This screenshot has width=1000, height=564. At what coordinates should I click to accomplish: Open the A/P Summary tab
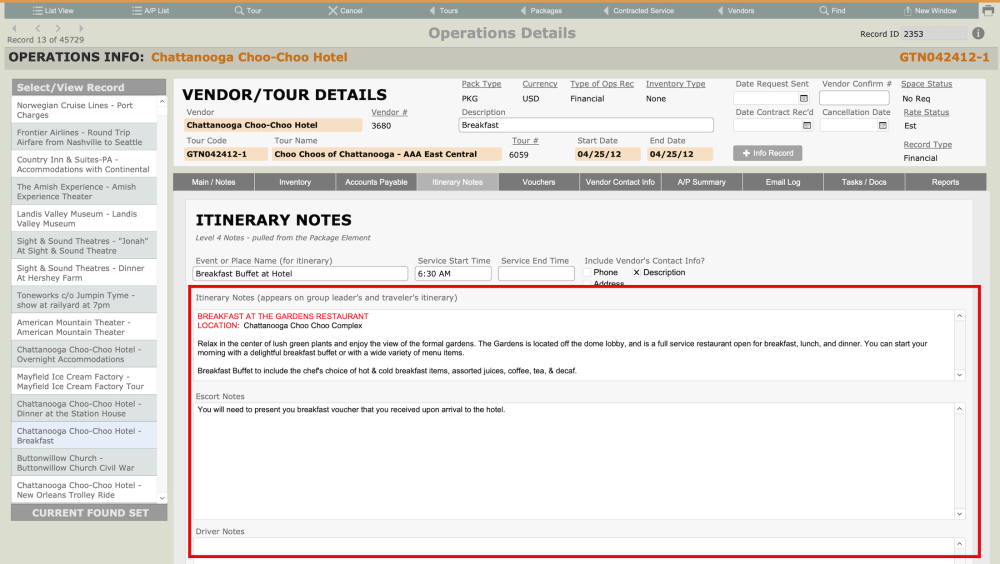click(702, 182)
